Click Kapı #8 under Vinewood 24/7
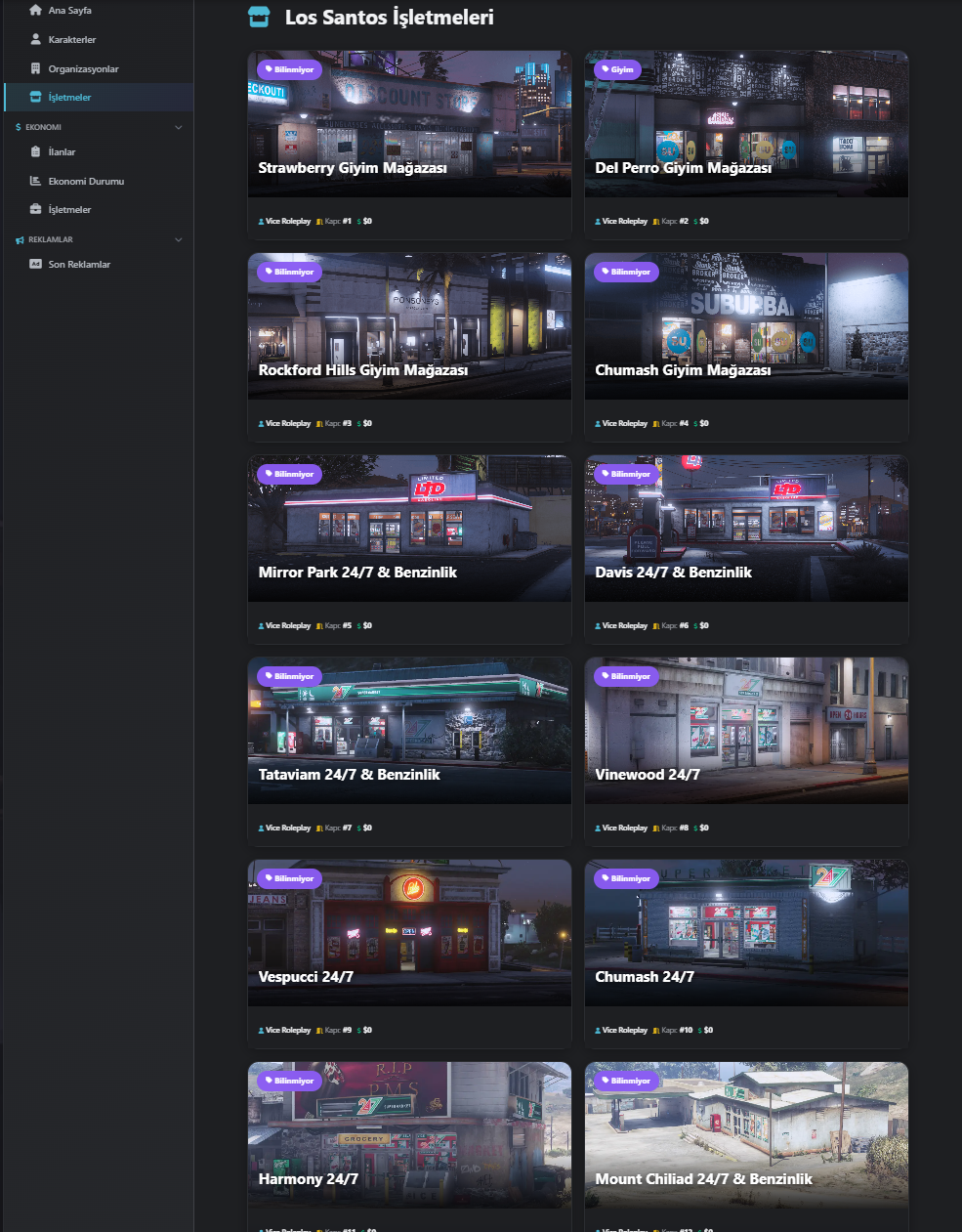The image size is (962, 1232). [x=675, y=828]
